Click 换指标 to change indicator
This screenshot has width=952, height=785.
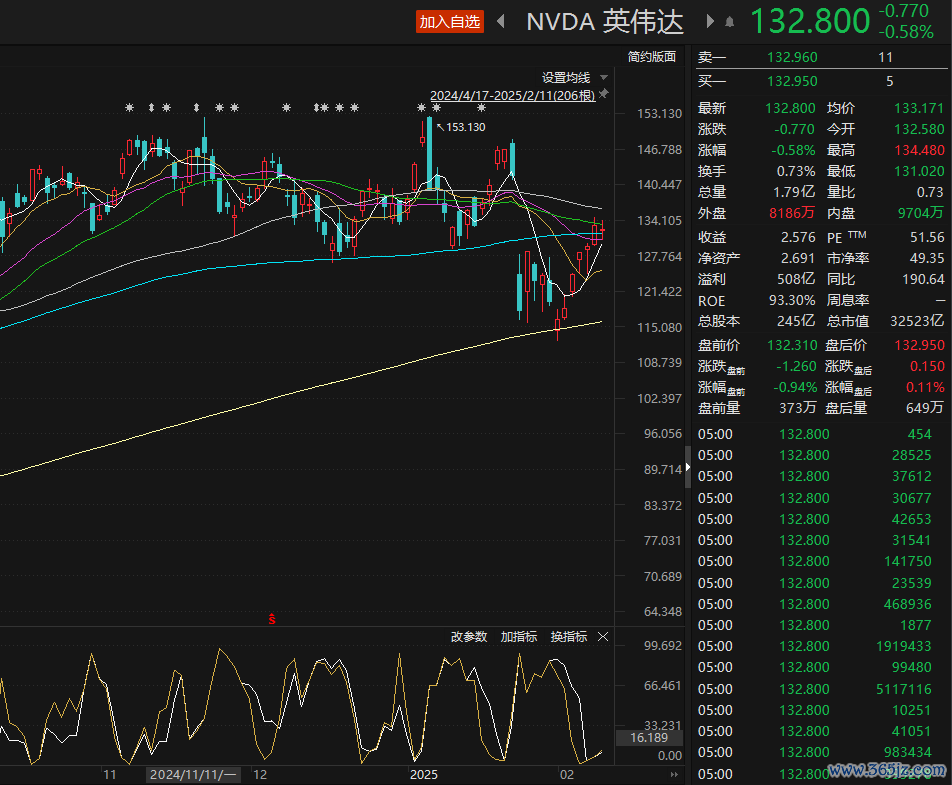click(x=568, y=636)
